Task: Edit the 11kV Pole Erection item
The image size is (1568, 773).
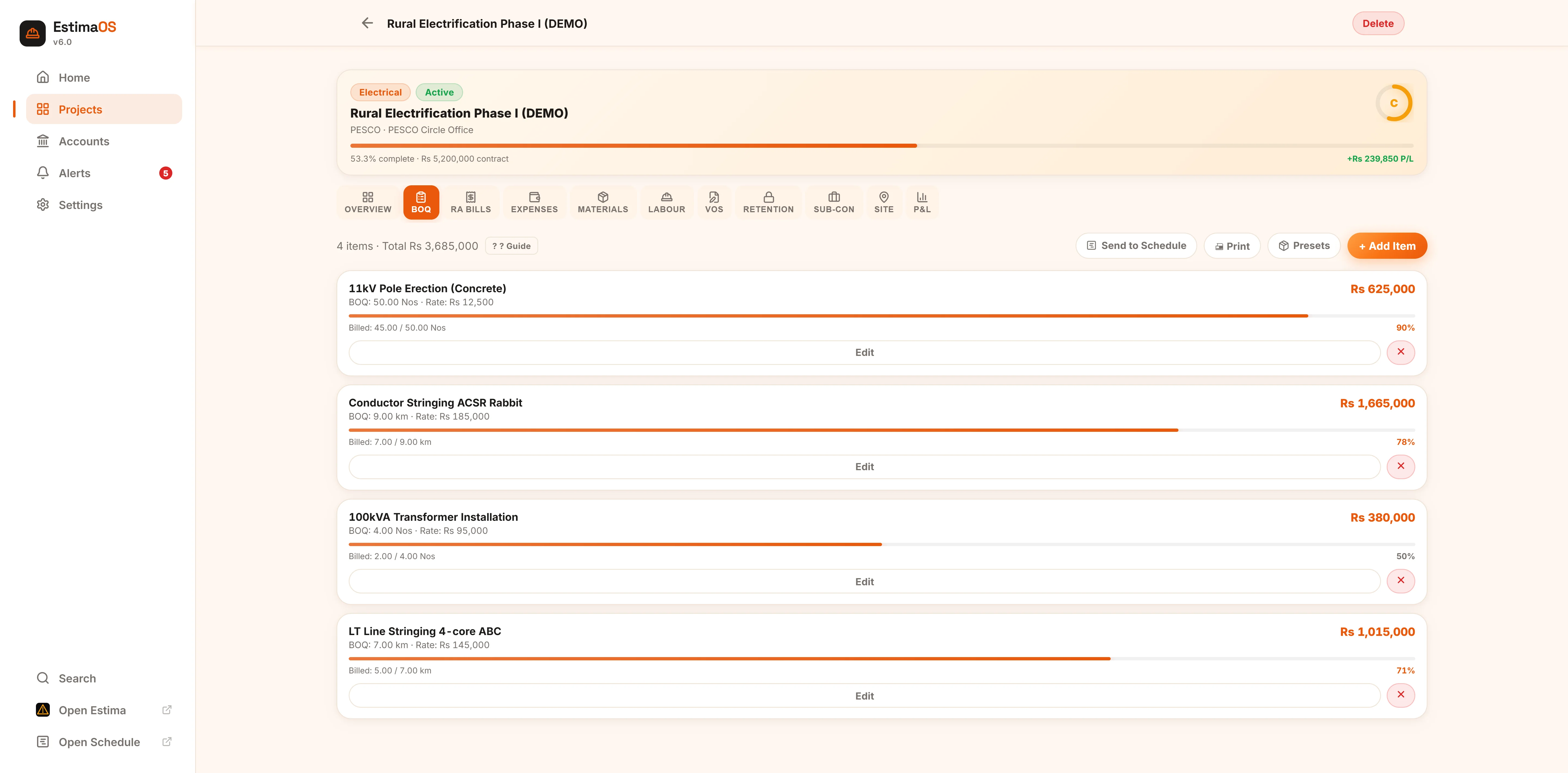Action: (864, 353)
